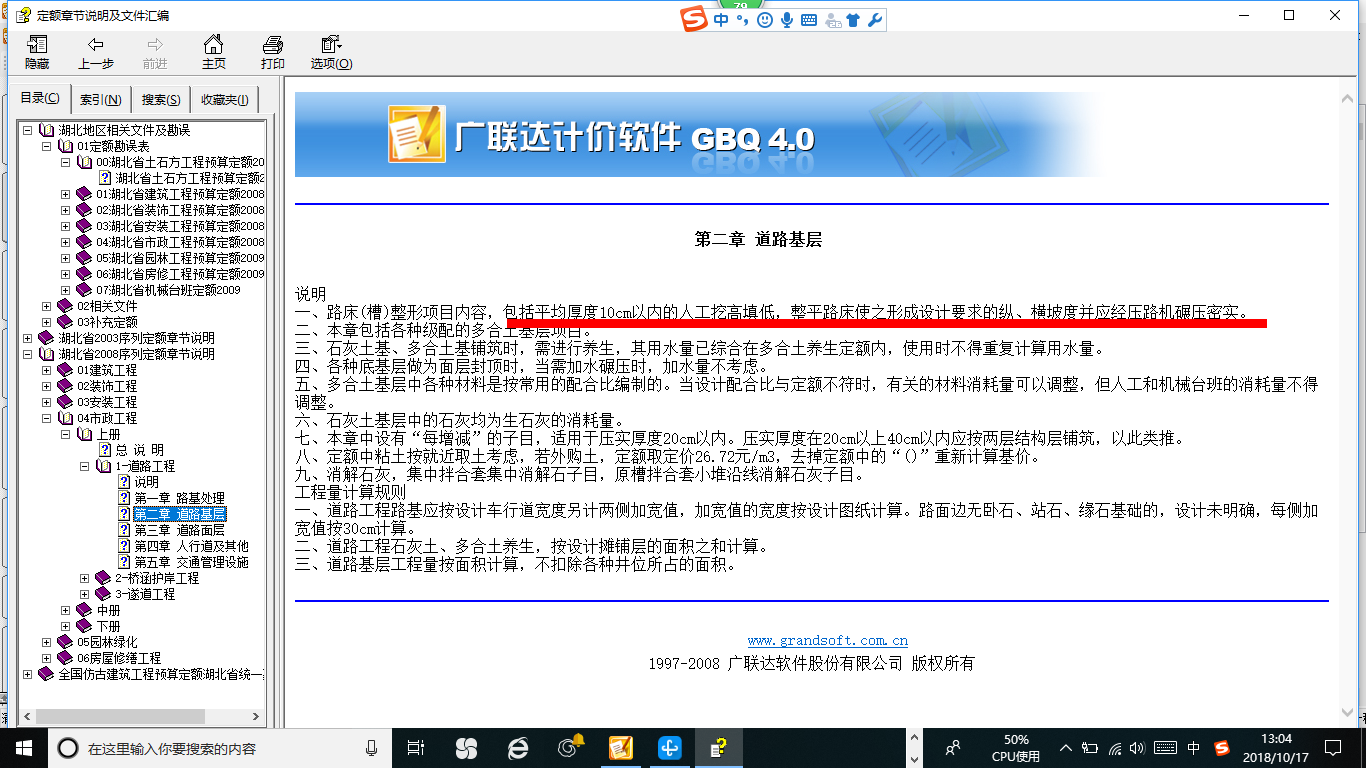Expand the 02相关文件 tree node
1366x768 pixels.
[x=46, y=306]
